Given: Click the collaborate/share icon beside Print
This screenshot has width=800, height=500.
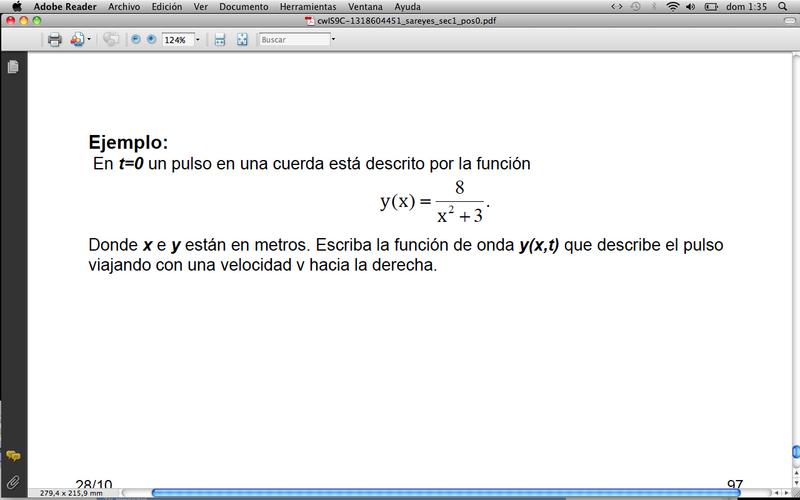Looking at the screenshot, I should point(77,40).
